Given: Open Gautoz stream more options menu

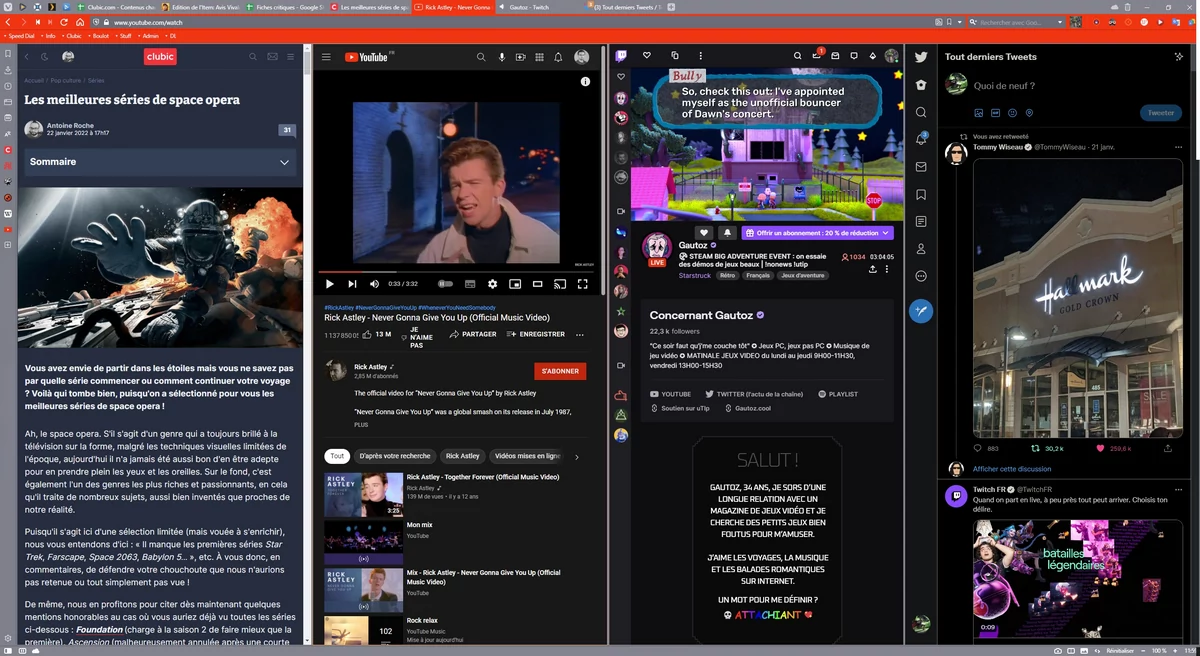Looking at the screenshot, I should click(888, 269).
